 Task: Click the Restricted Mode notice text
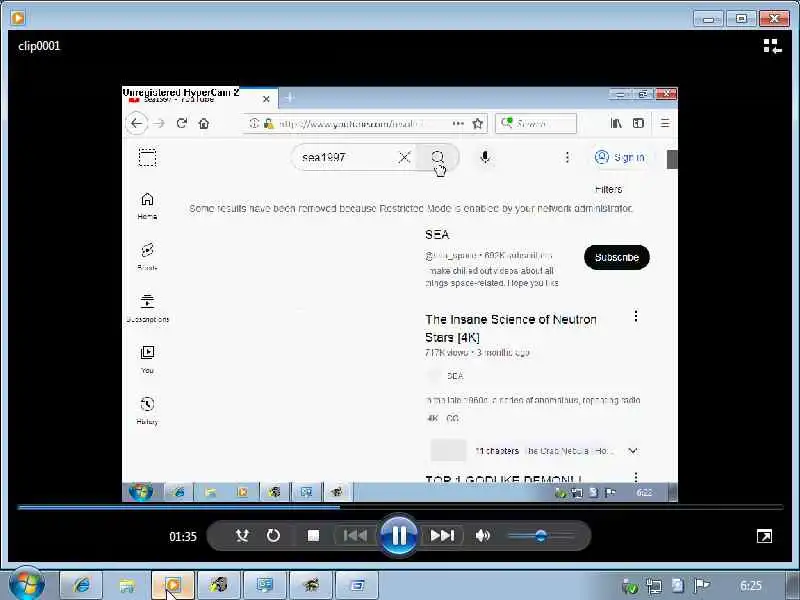click(411, 208)
